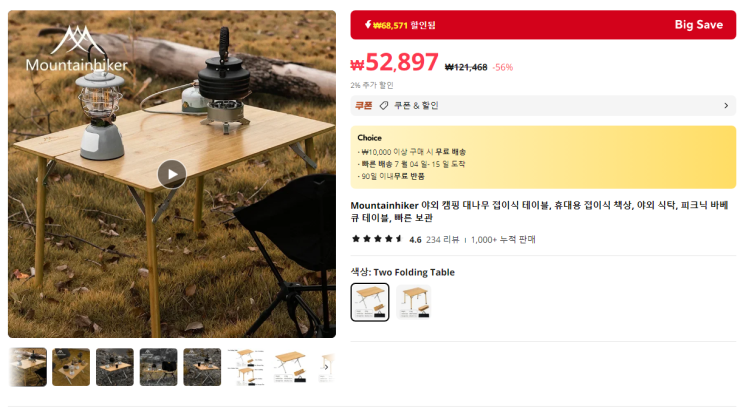Viewport: 743px width, 409px height.
Task: Open the third dark-background table thumbnail
Action: [115, 367]
